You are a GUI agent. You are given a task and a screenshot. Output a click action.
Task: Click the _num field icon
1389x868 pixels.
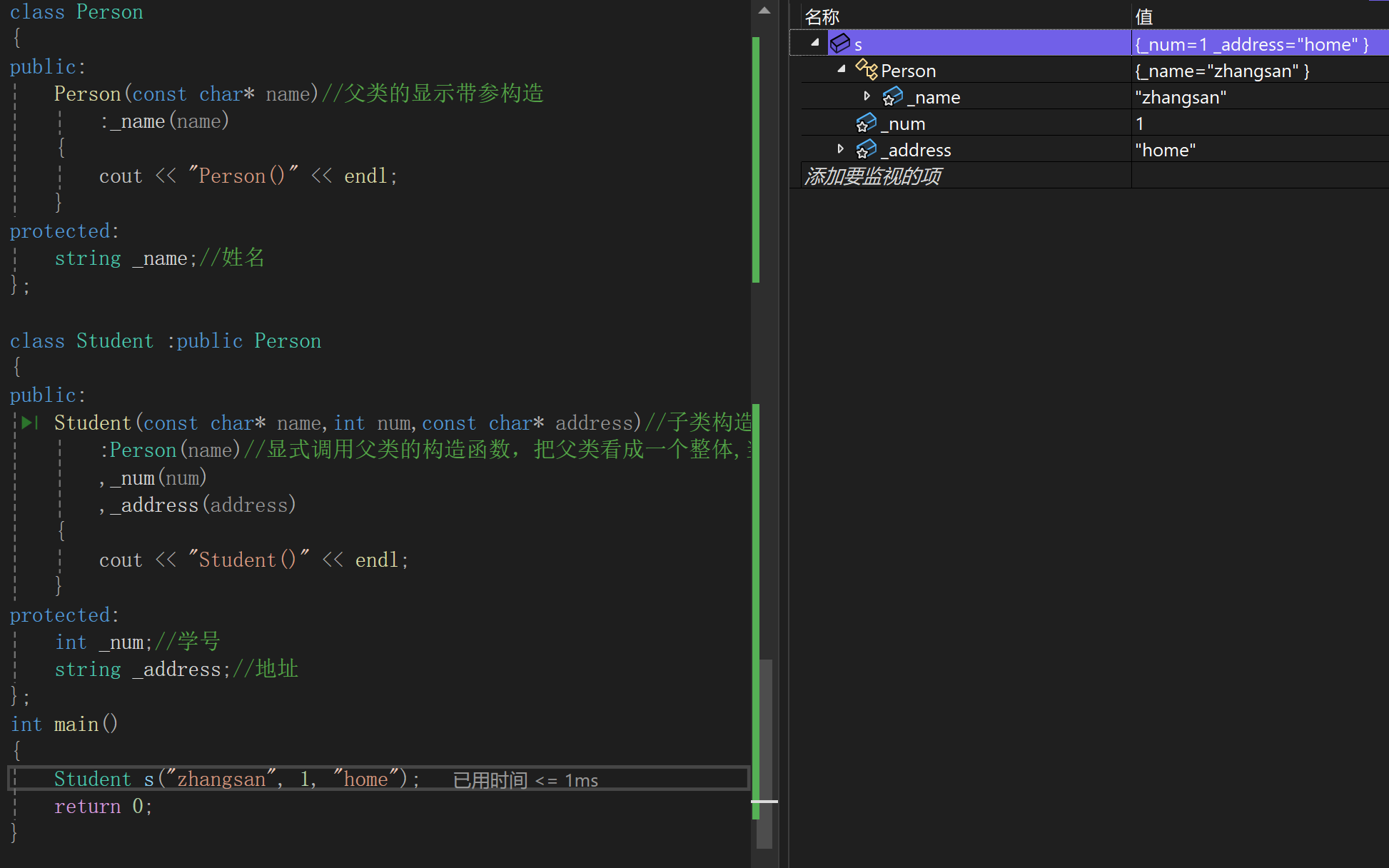pos(866,123)
